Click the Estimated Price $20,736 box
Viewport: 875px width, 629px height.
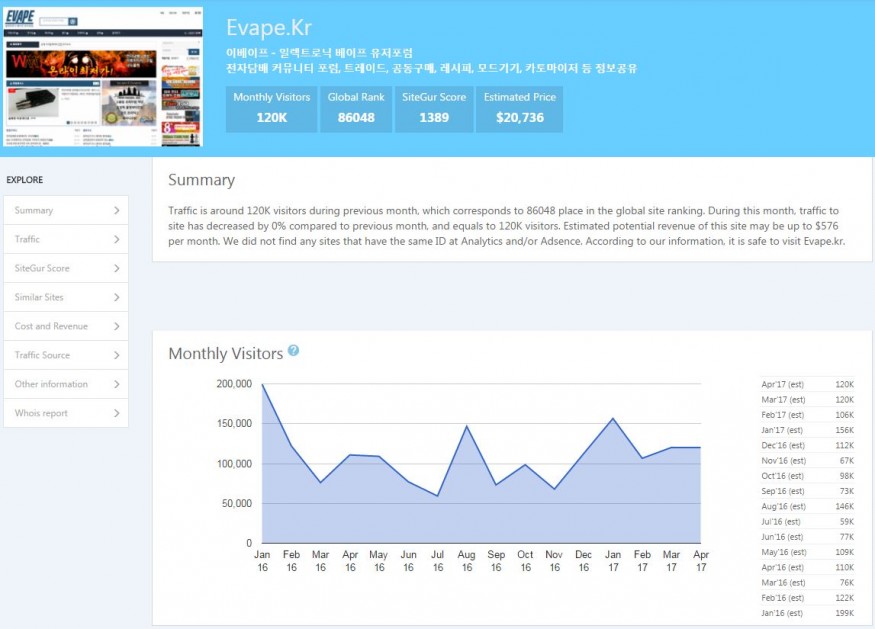point(519,108)
